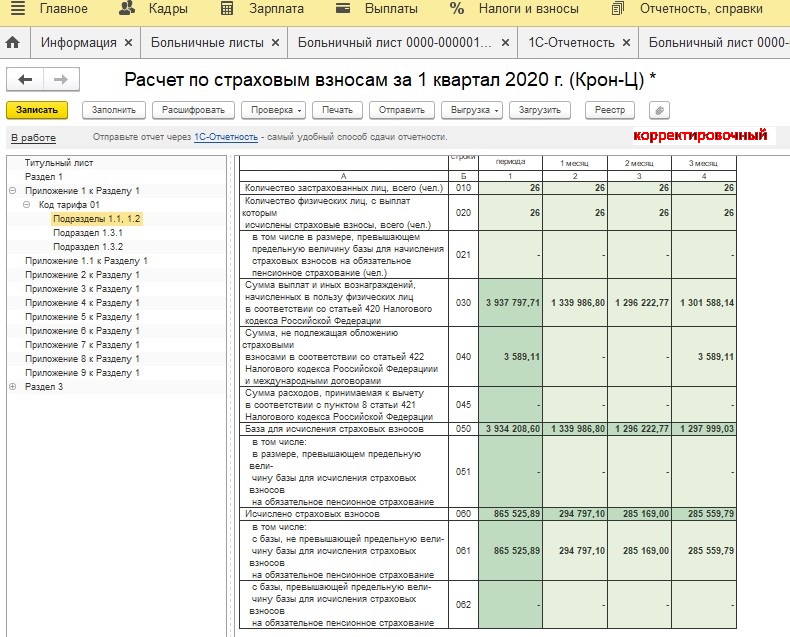
Task: Collapse Приложение 1 к Разделу 1 node
Action: point(13,190)
